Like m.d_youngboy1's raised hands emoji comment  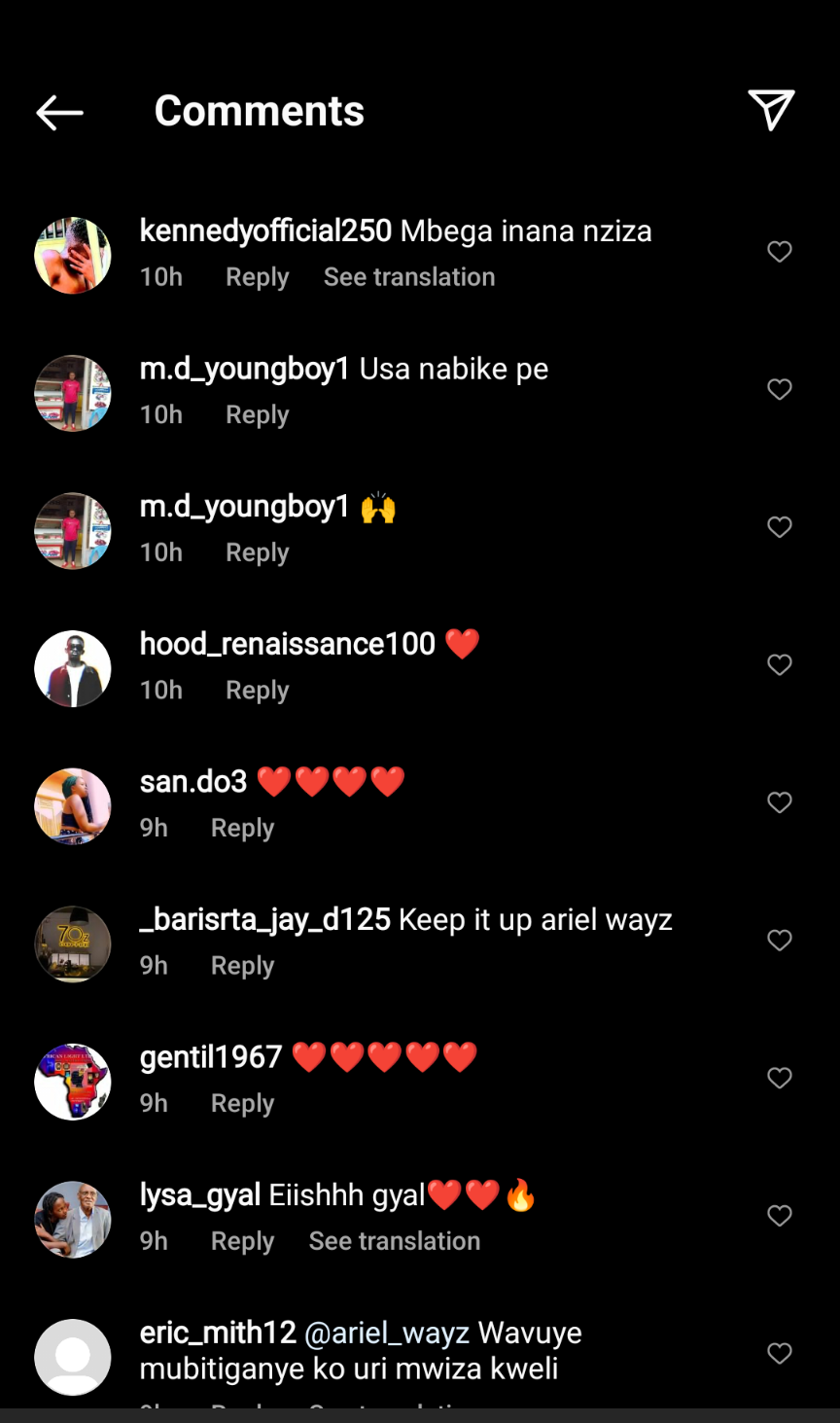tap(780, 527)
